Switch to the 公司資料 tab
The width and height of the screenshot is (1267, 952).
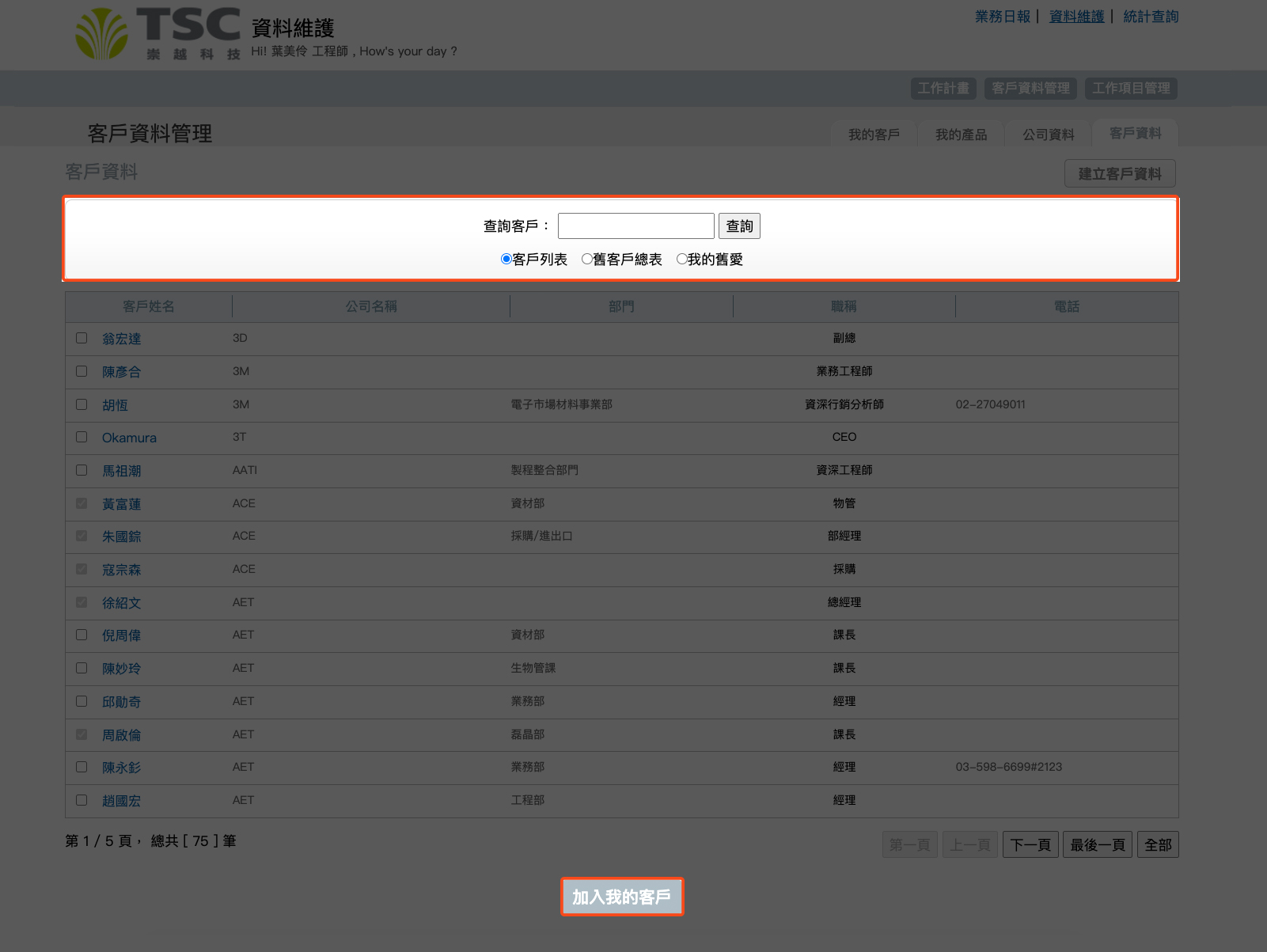pyautogui.click(x=1048, y=135)
